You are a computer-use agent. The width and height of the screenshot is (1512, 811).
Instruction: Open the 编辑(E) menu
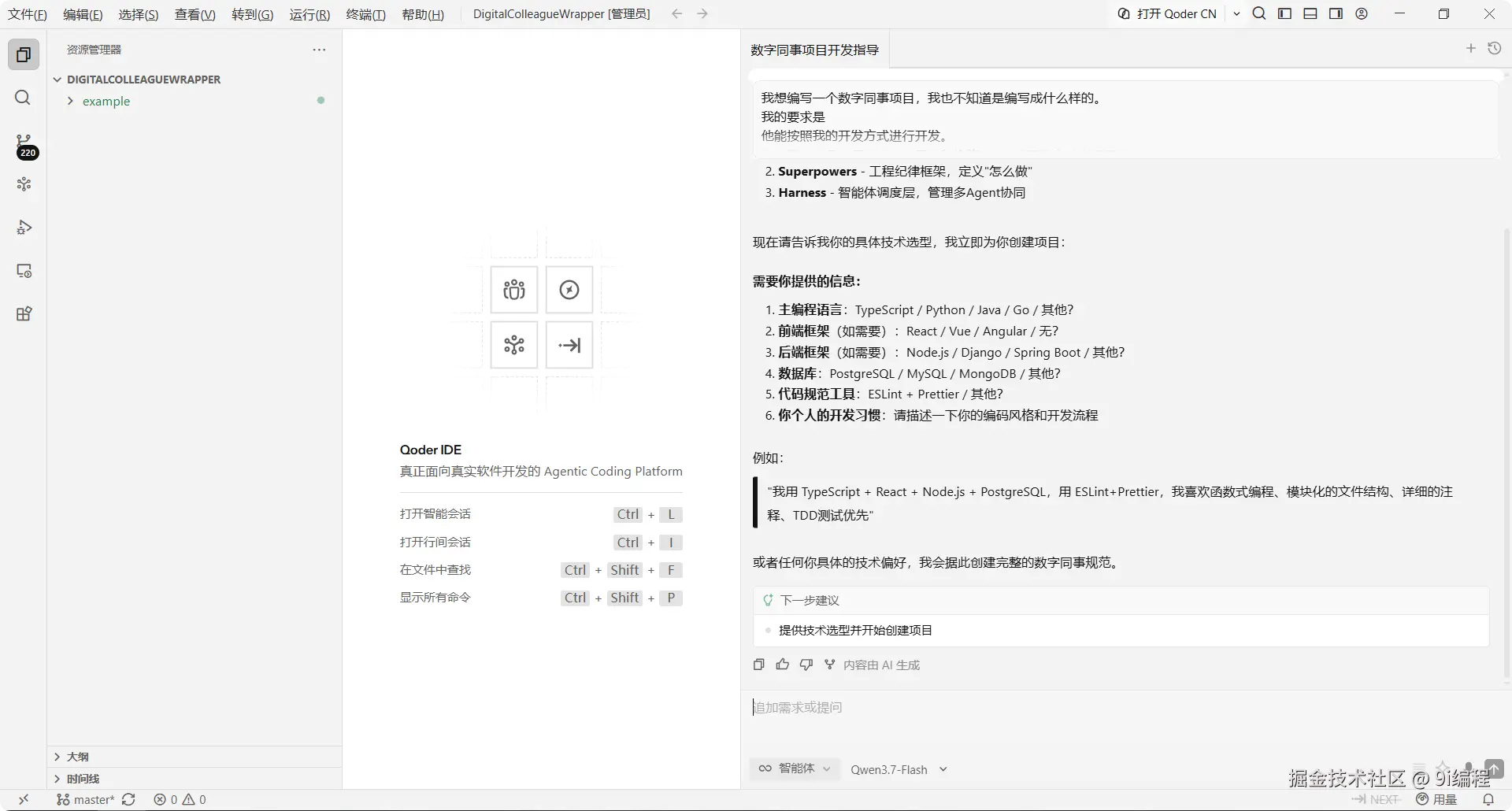(83, 14)
